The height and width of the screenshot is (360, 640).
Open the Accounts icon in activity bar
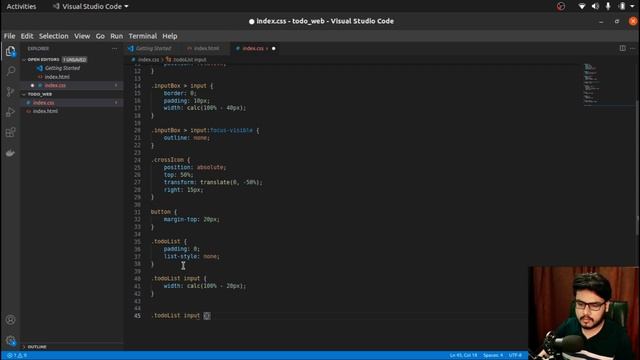click(11, 320)
